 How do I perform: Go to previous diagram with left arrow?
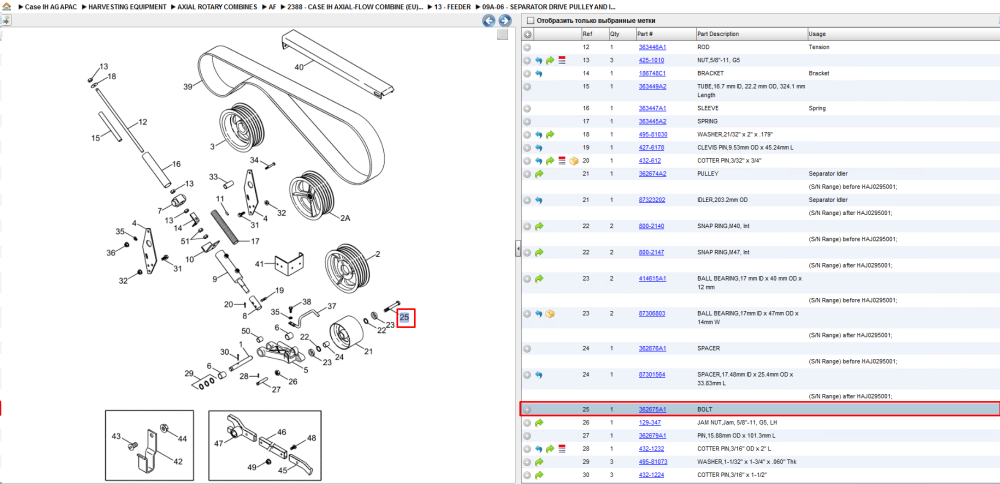(x=489, y=21)
